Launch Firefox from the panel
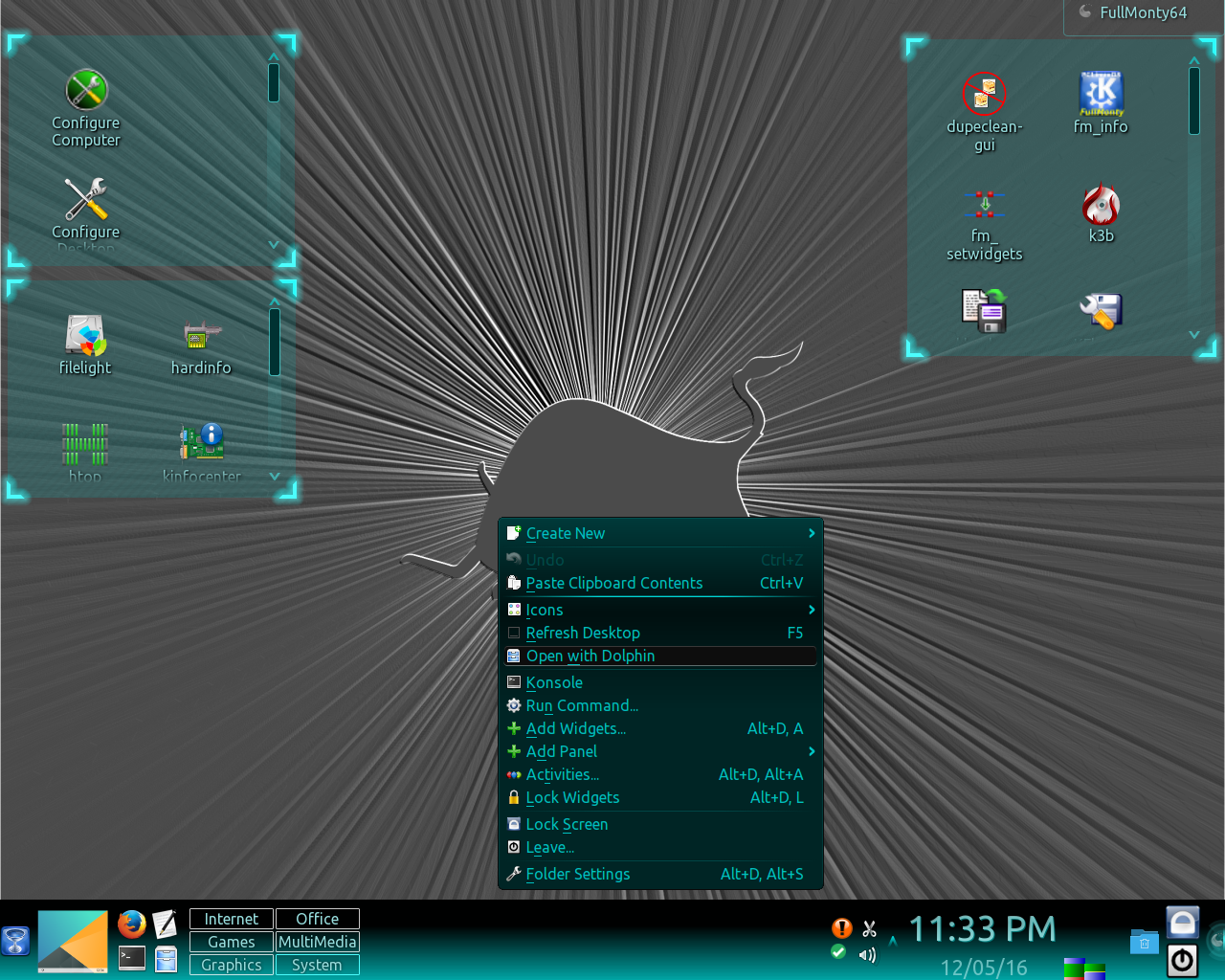Screen dimensions: 1225x980 coord(132,924)
